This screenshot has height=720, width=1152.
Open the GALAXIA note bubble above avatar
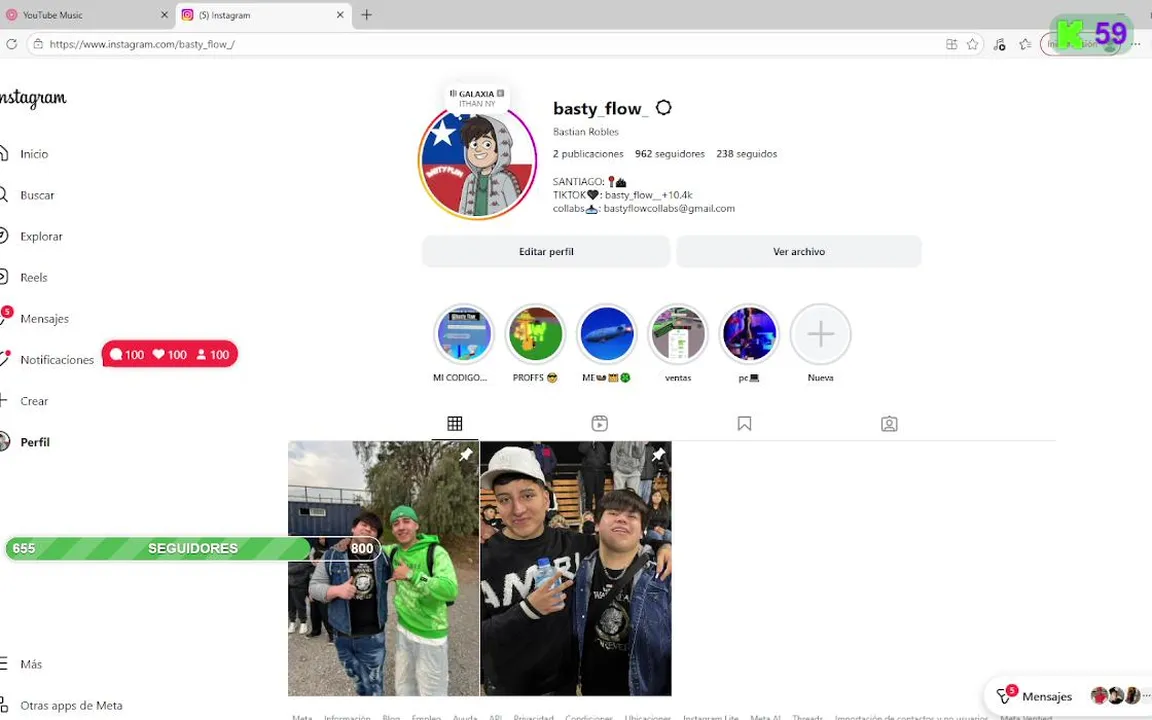pyautogui.click(x=477, y=98)
